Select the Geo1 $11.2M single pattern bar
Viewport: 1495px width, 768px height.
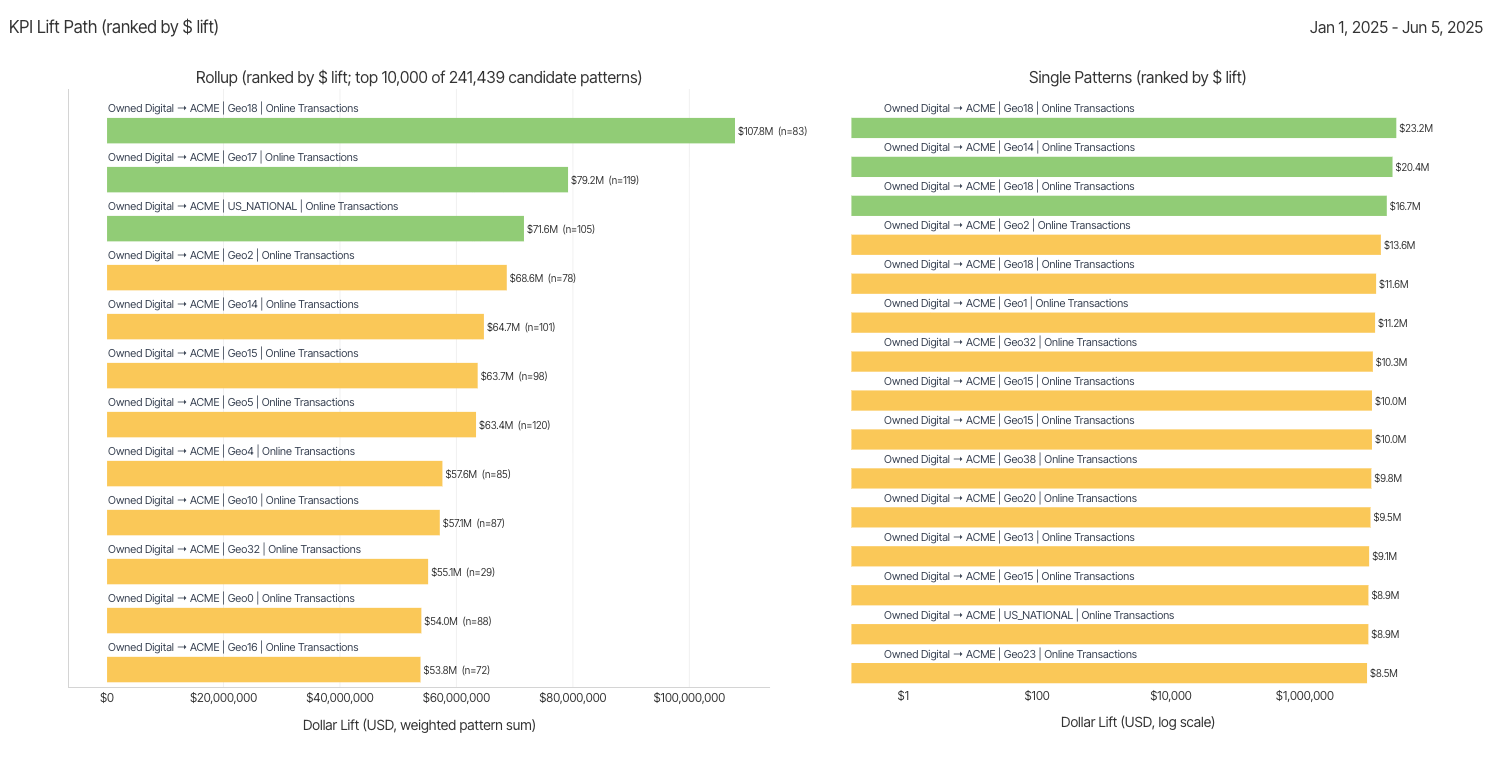1113,323
